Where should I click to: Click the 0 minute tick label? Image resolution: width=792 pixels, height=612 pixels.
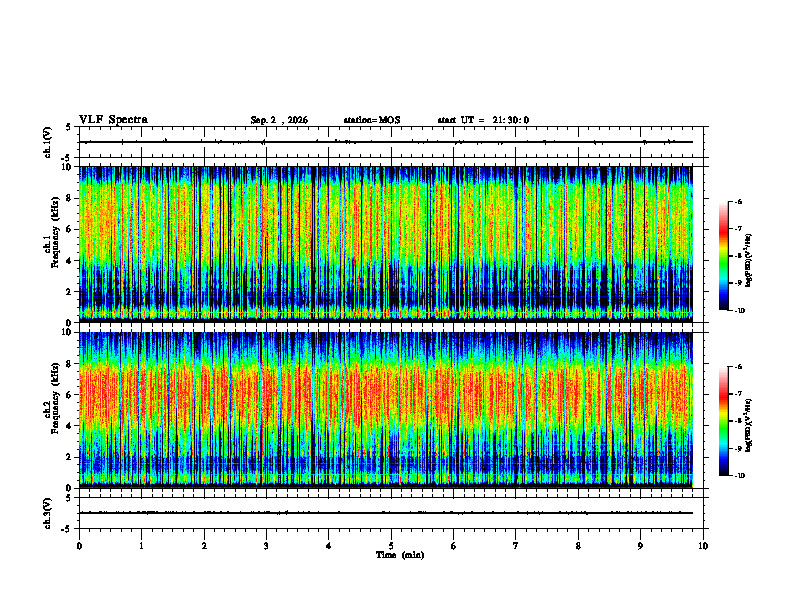click(79, 546)
